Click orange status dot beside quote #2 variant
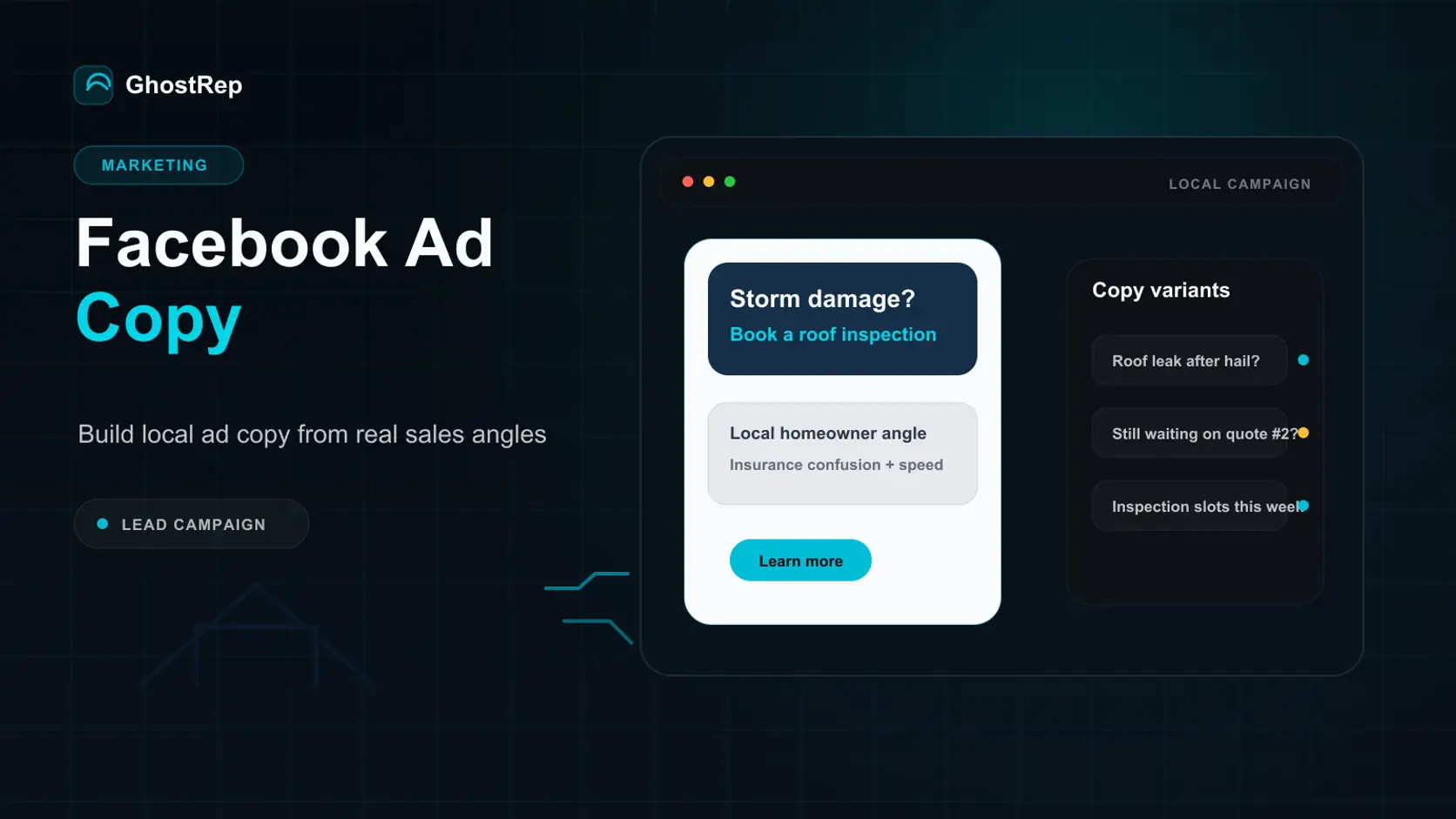Image resolution: width=1456 pixels, height=819 pixels. click(1304, 433)
